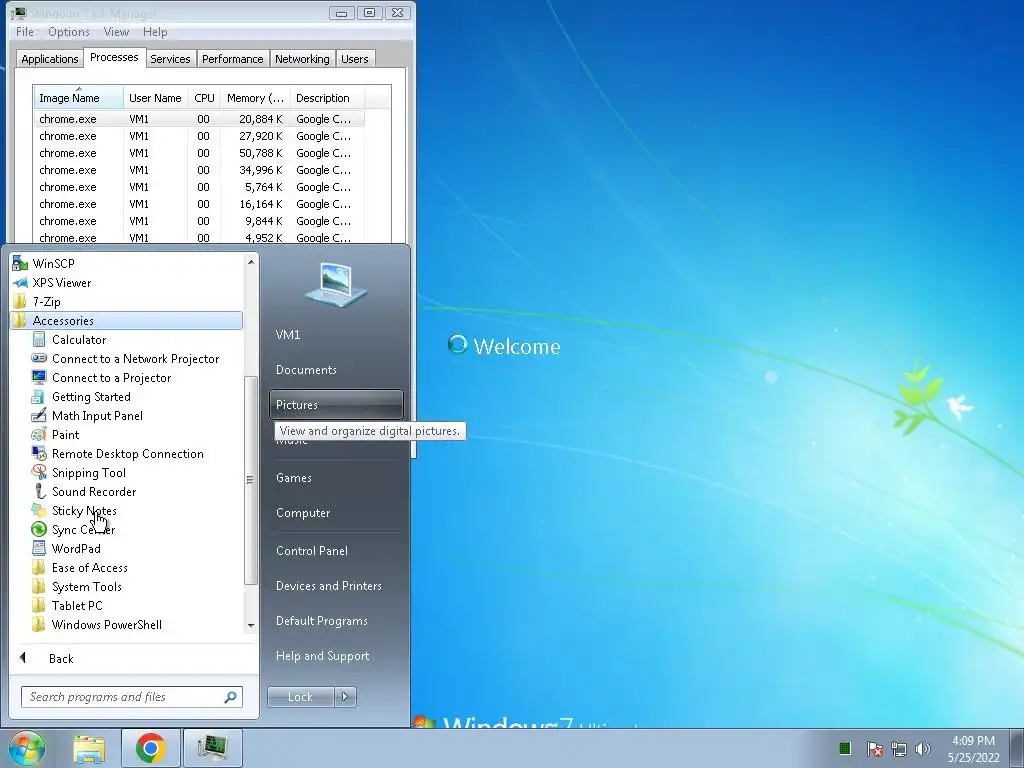Click Task Manager taskbar button
1024x768 pixels.
coord(213,748)
